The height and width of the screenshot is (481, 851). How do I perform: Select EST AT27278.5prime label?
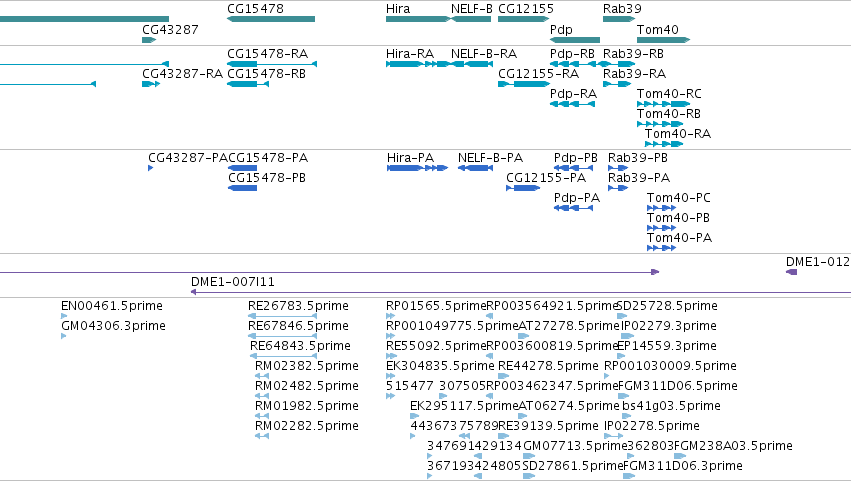tap(569, 326)
